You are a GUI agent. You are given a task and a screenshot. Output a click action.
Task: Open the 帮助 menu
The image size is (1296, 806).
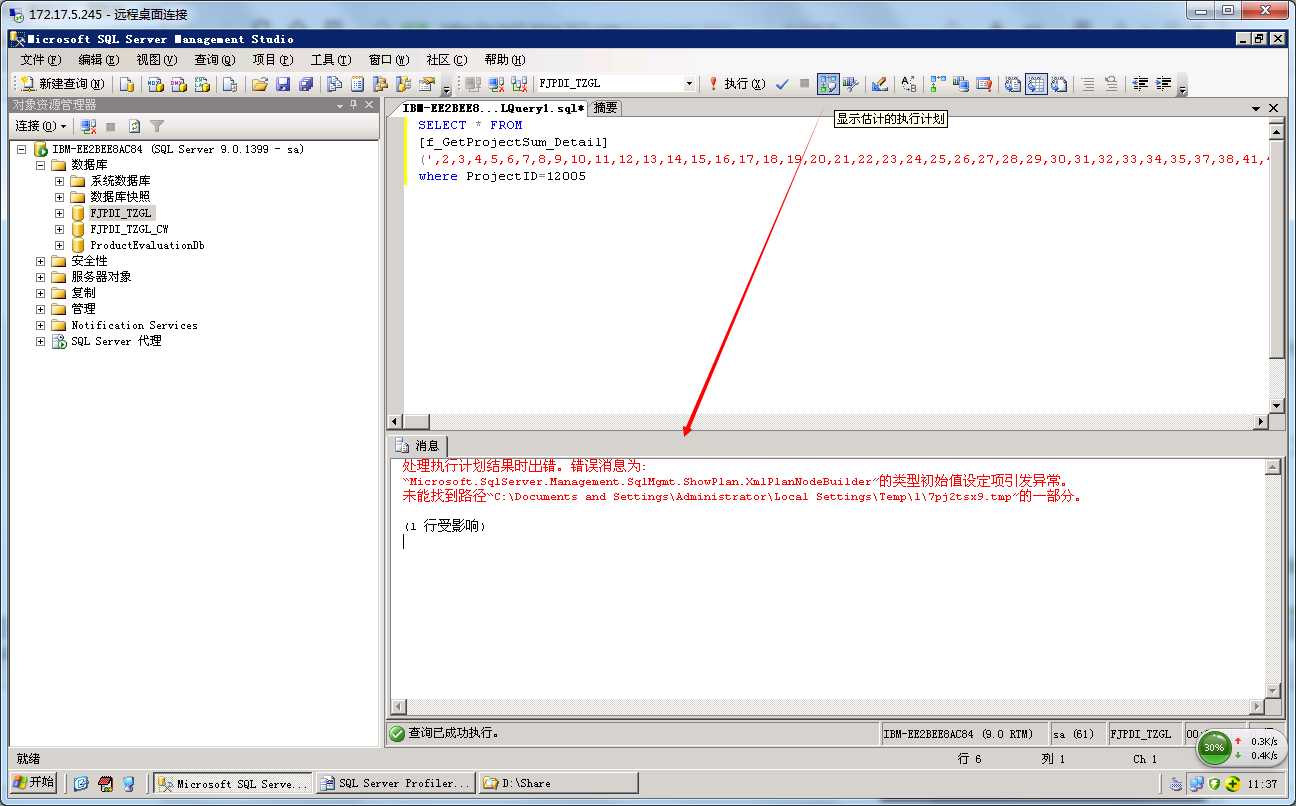point(504,60)
